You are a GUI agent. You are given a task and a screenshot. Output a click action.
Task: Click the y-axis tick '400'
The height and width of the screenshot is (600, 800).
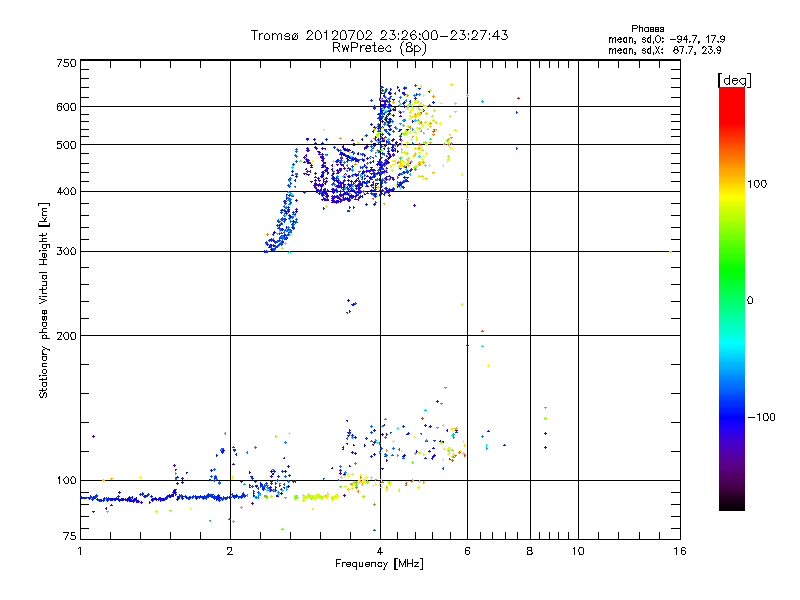click(66, 192)
